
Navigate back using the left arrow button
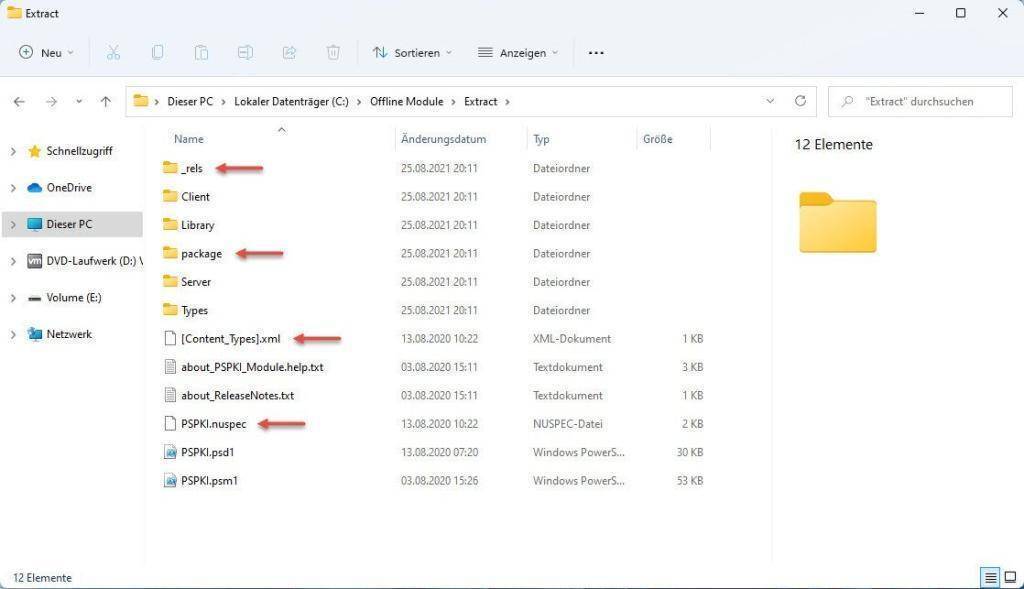point(20,100)
